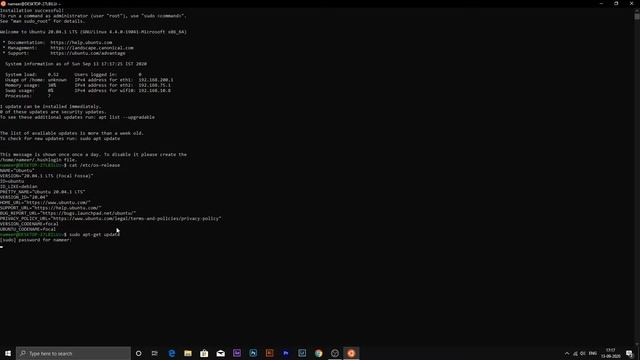The height and width of the screenshot is (360, 640).
Task: Open the Windows Start menu
Action: pyautogui.click(x=8, y=353)
